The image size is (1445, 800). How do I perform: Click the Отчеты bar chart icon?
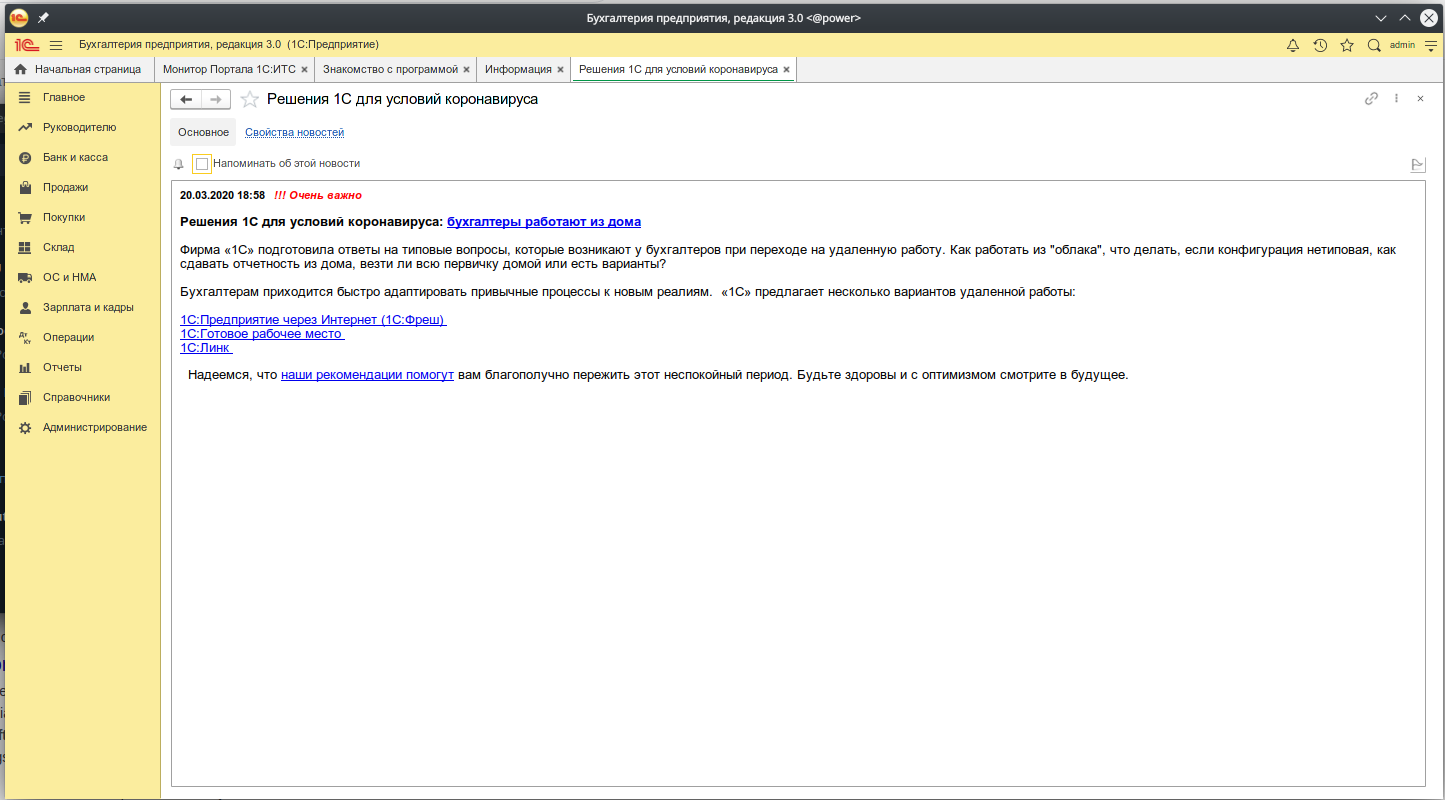pos(25,367)
